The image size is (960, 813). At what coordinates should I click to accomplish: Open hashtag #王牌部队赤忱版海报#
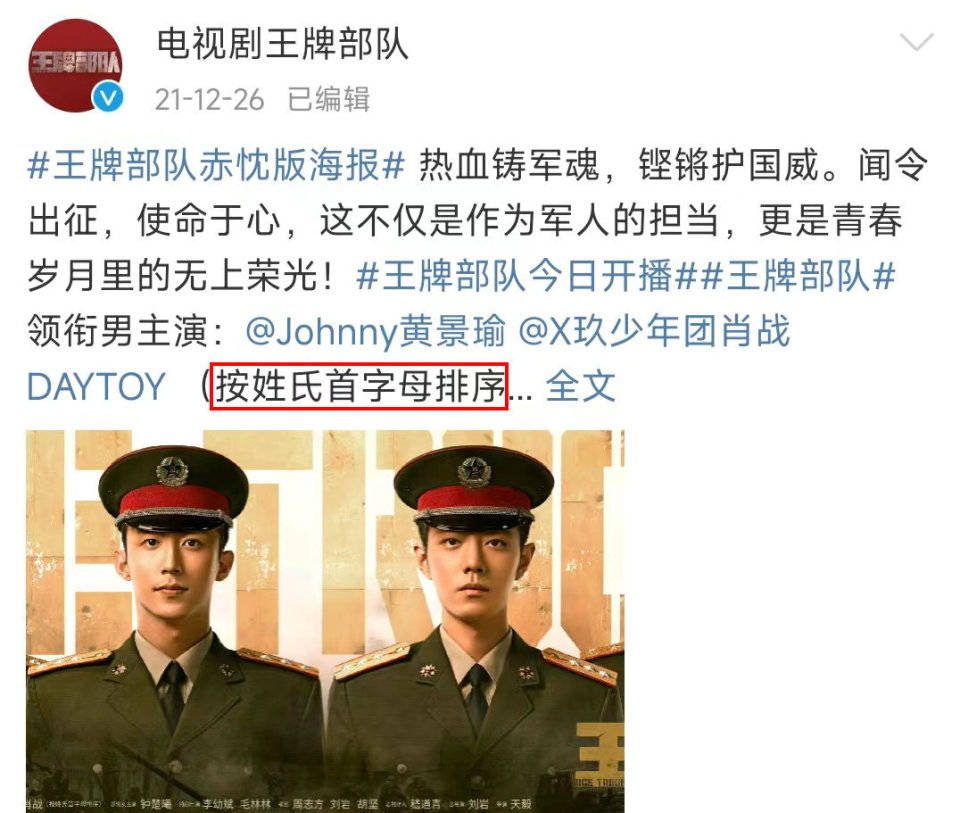(216, 165)
